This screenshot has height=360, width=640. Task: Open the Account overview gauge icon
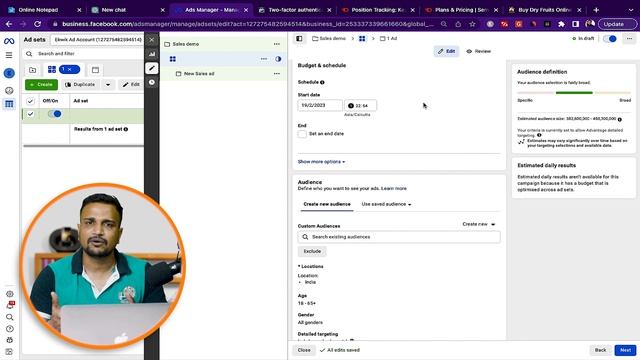point(9,91)
